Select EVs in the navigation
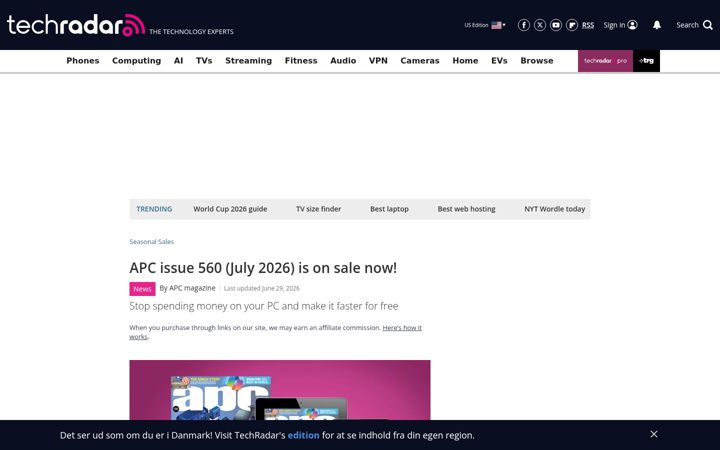Screen dimensions: 720x450 click(x=499, y=61)
